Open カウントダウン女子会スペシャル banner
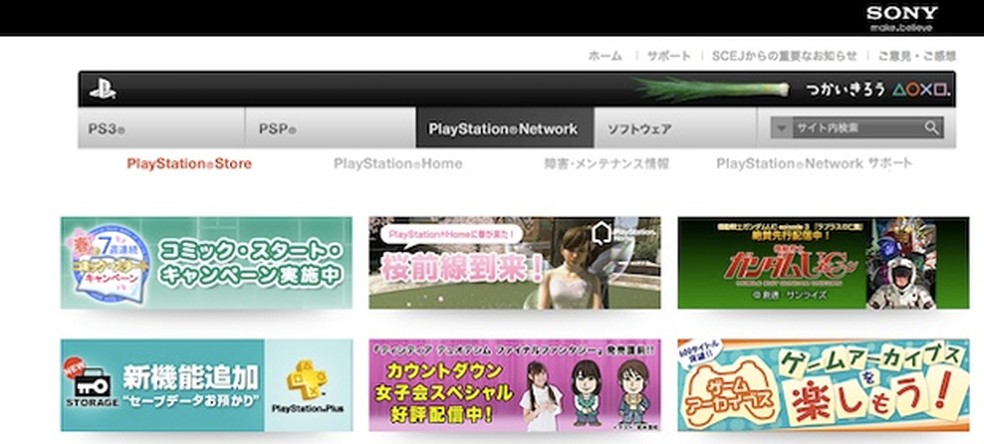Image resolution: width=984 pixels, height=444 pixels. pyautogui.click(x=515, y=385)
